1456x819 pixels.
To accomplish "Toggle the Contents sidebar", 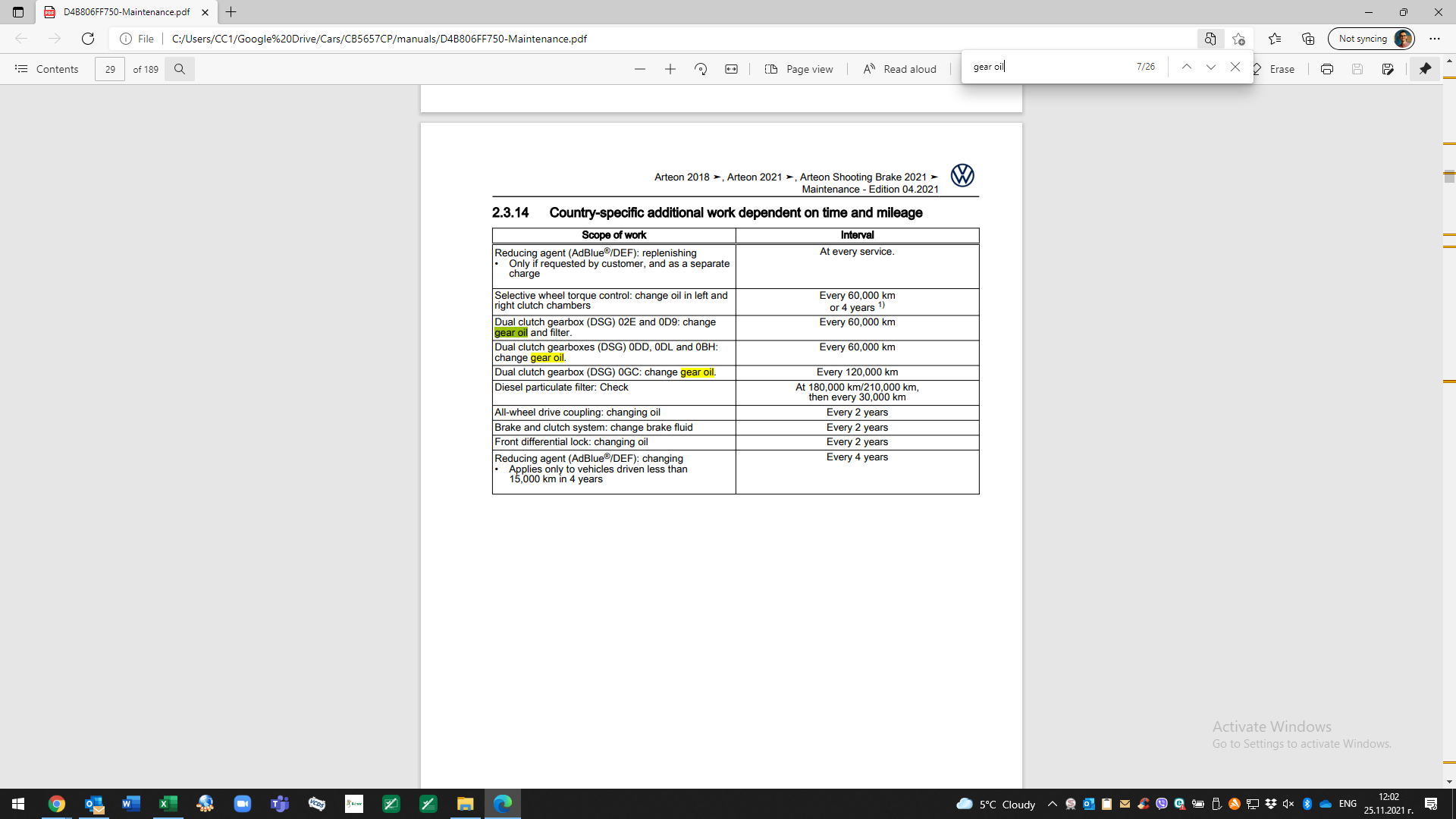I will [x=47, y=69].
